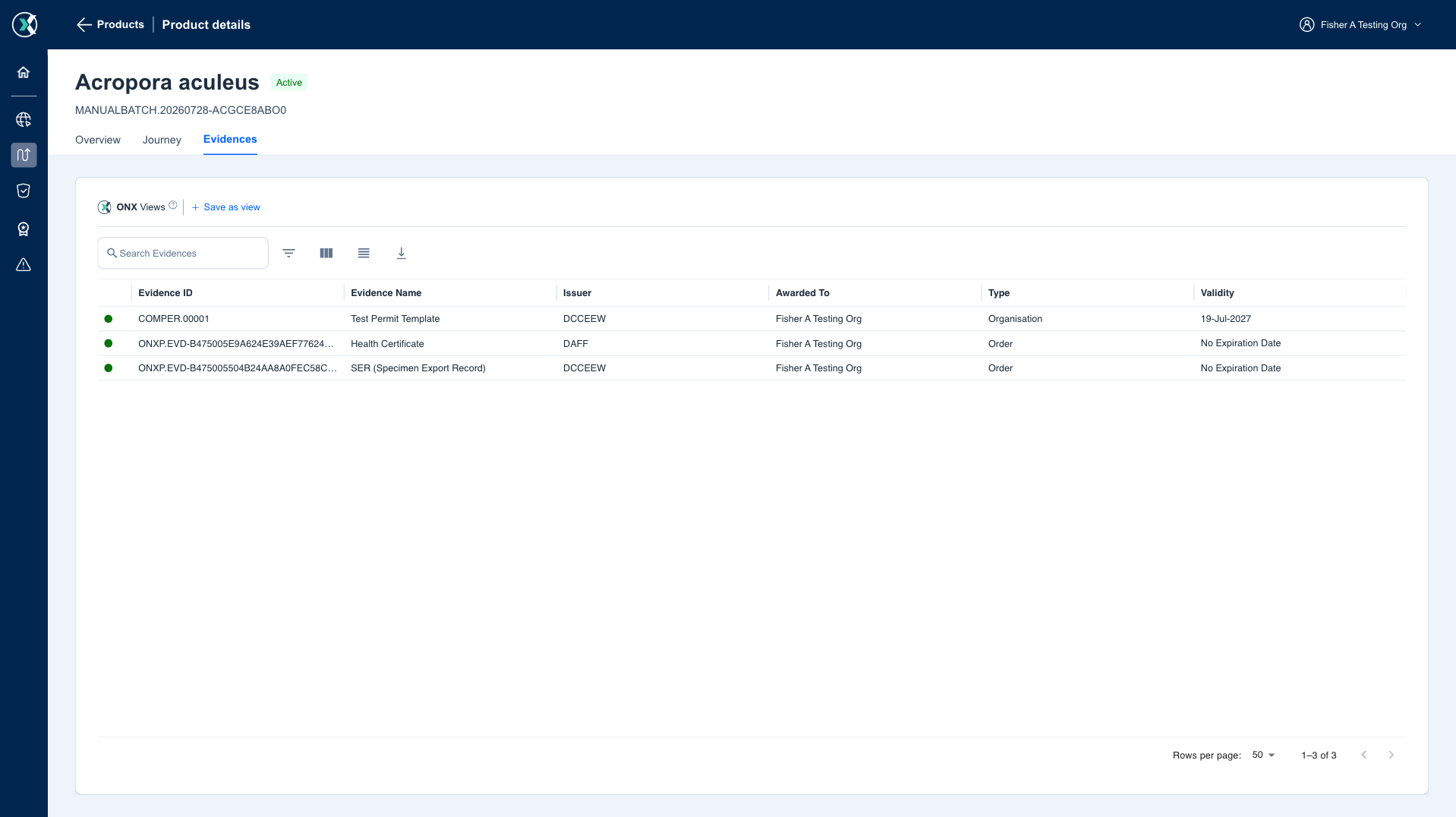The image size is (1456, 817).
Task: Switch to the Overview tab
Action: click(x=98, y=140)
